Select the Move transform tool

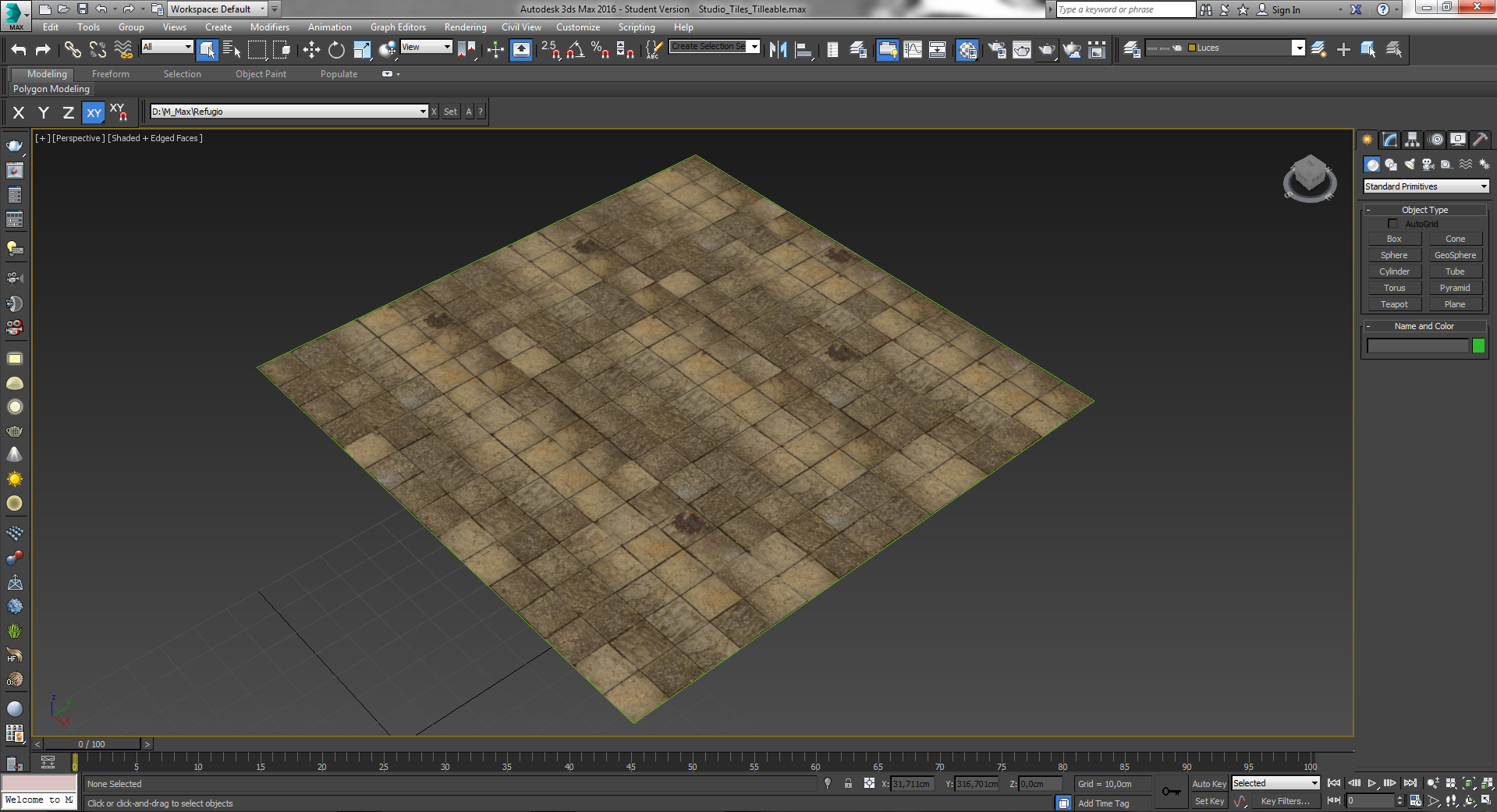point(311,50)
